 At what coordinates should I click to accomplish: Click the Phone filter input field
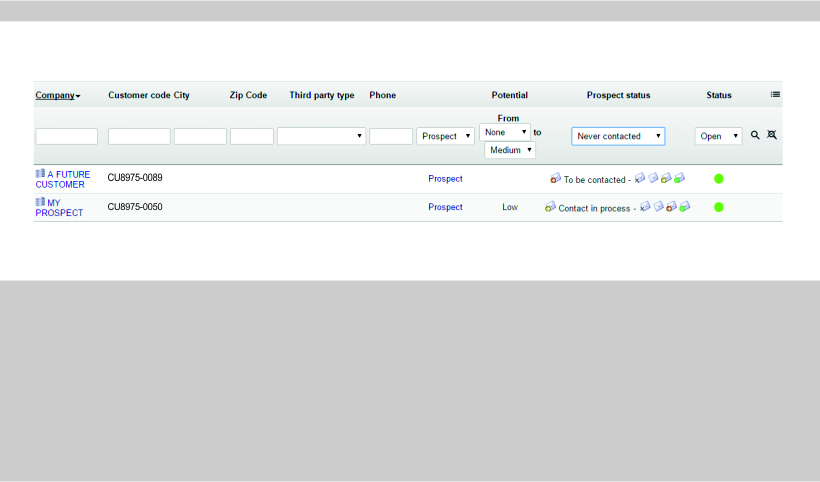click(x=391, y=136)
